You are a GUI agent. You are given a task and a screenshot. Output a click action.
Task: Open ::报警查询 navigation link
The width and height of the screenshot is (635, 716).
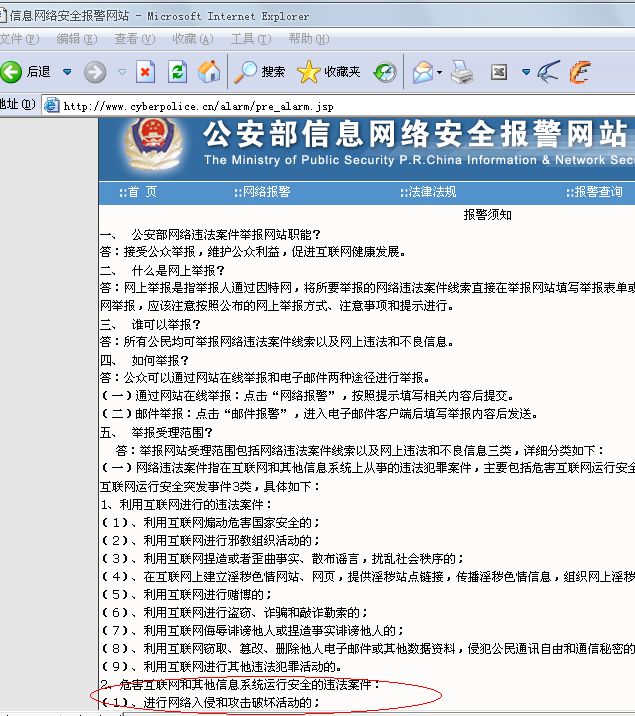[594, 192]
